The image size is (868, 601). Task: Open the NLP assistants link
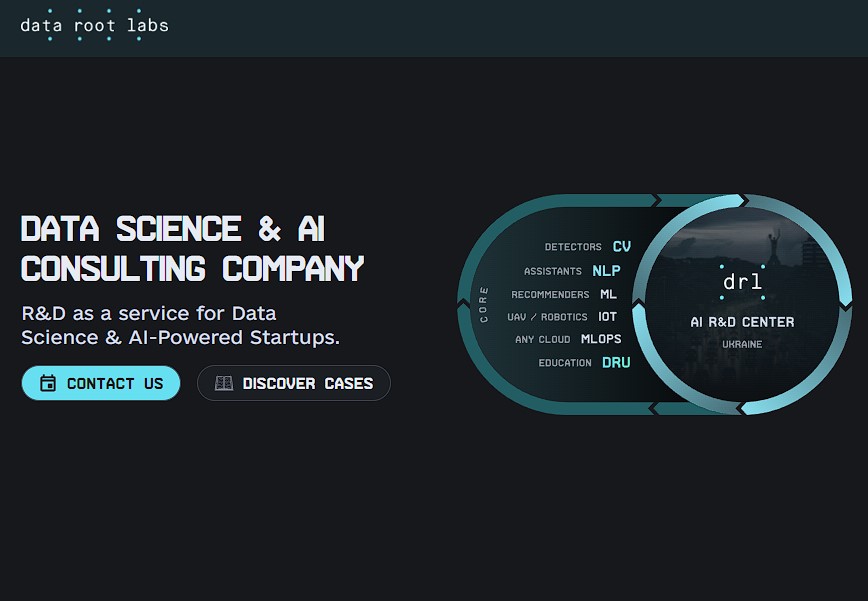571,270
